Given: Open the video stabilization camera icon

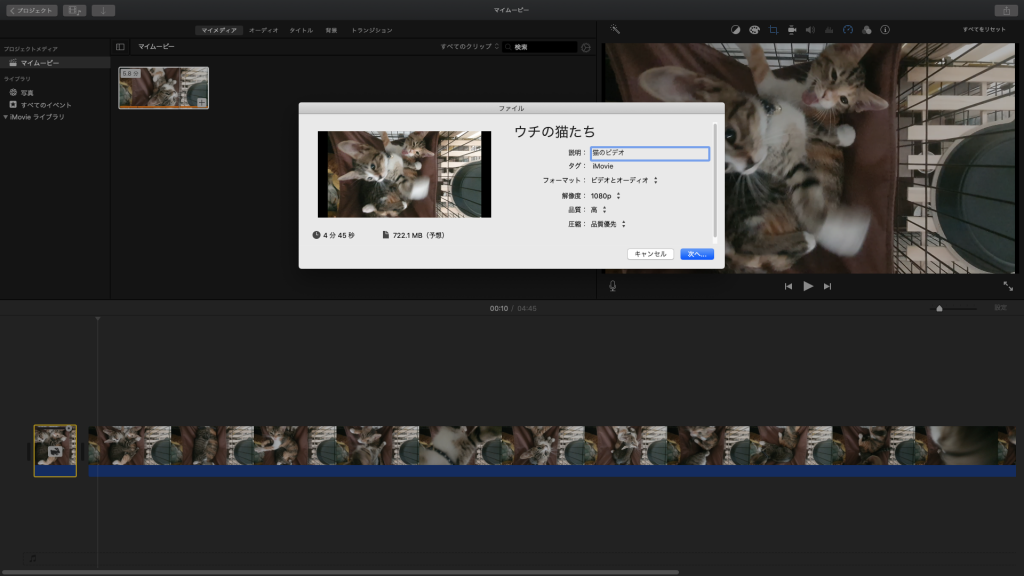Looking at the screenshot, I should click(791, 30).
